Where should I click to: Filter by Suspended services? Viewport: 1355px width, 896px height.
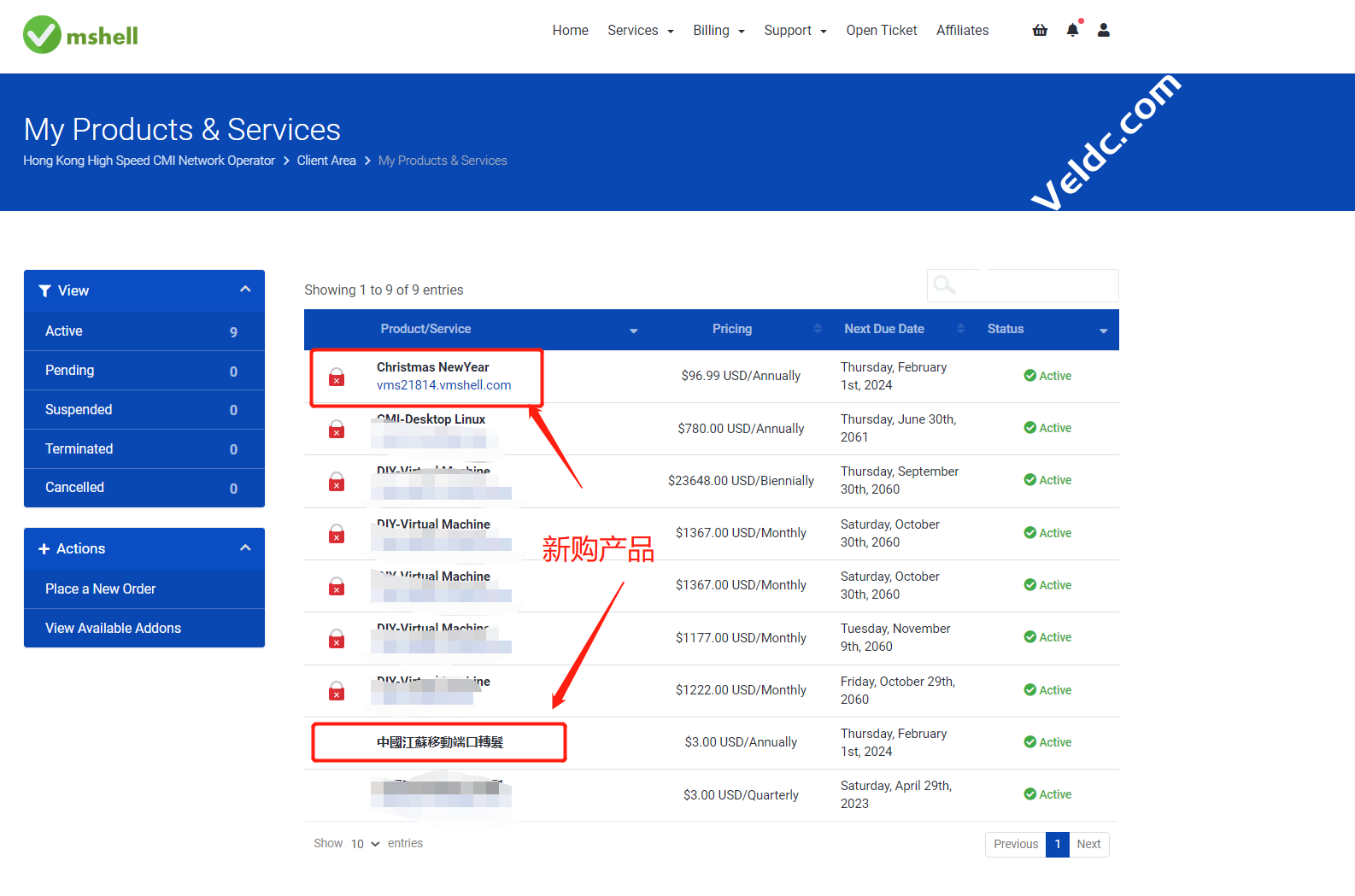(x=79, y=410)
